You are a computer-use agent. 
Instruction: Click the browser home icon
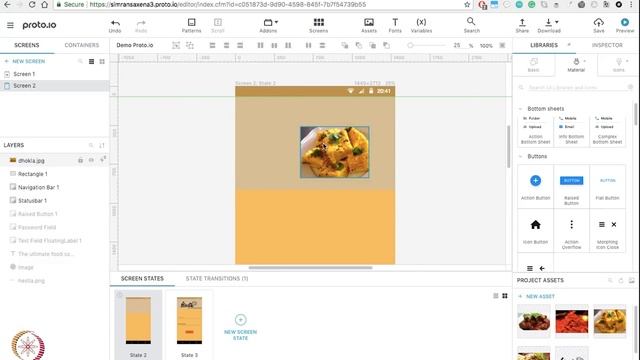coord(44,4)
